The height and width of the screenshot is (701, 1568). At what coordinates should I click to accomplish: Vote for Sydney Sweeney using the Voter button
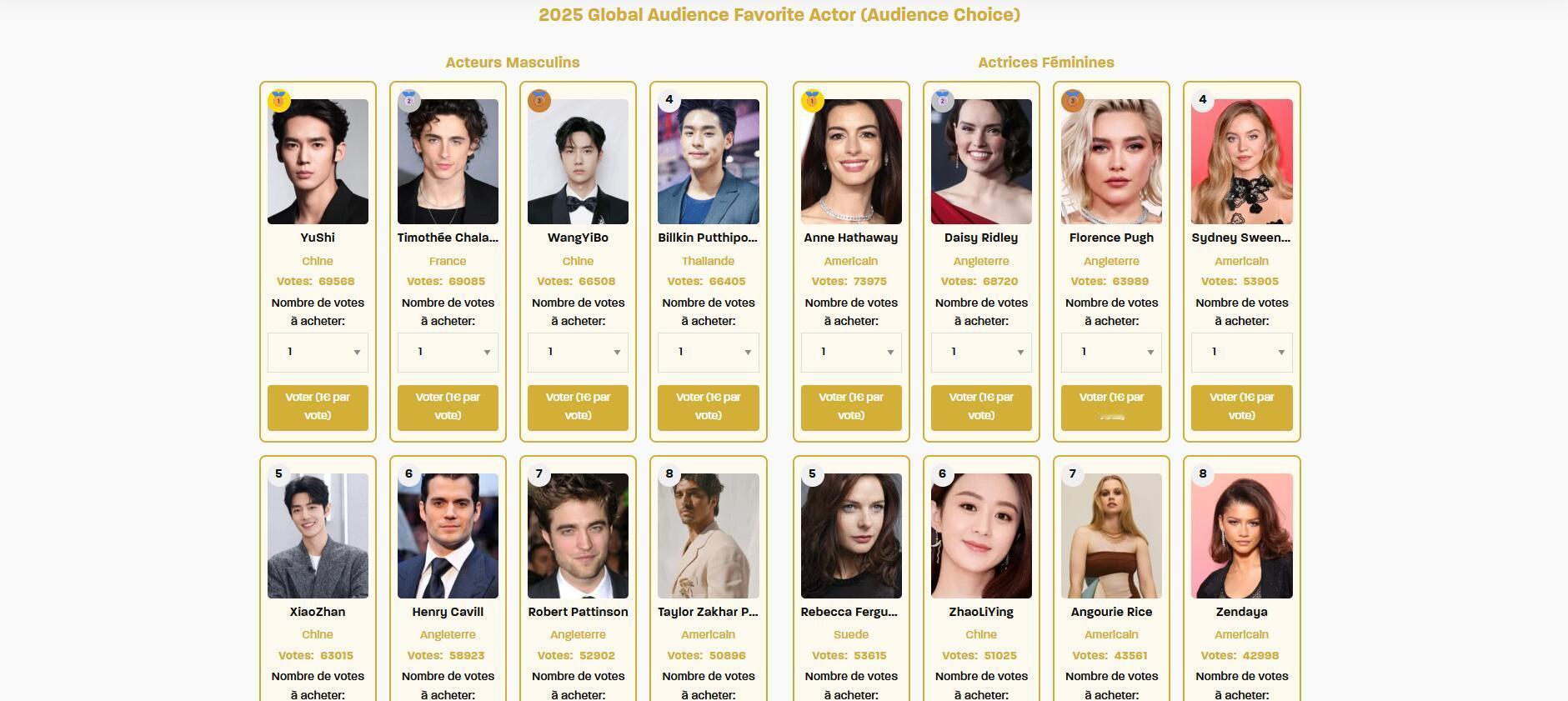[x=1241, y=408]
